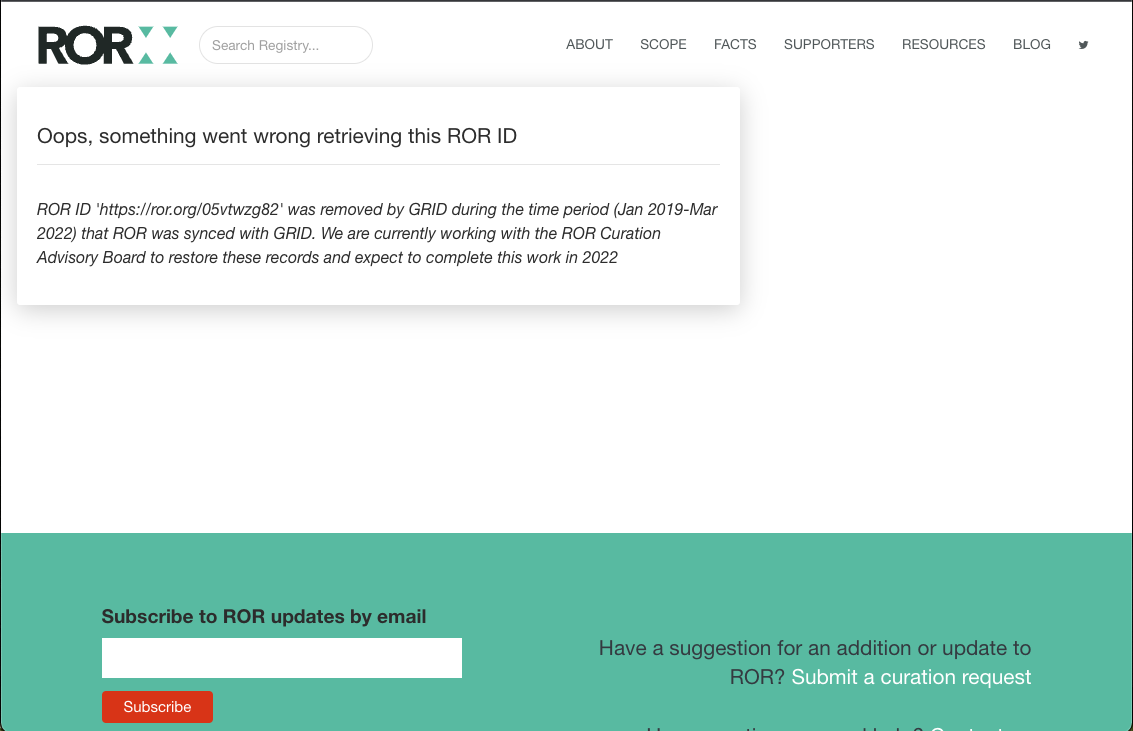Select SUPPORTERS in the navigation
This screenshot has width=1133, height=731.
tap(829, 45)
